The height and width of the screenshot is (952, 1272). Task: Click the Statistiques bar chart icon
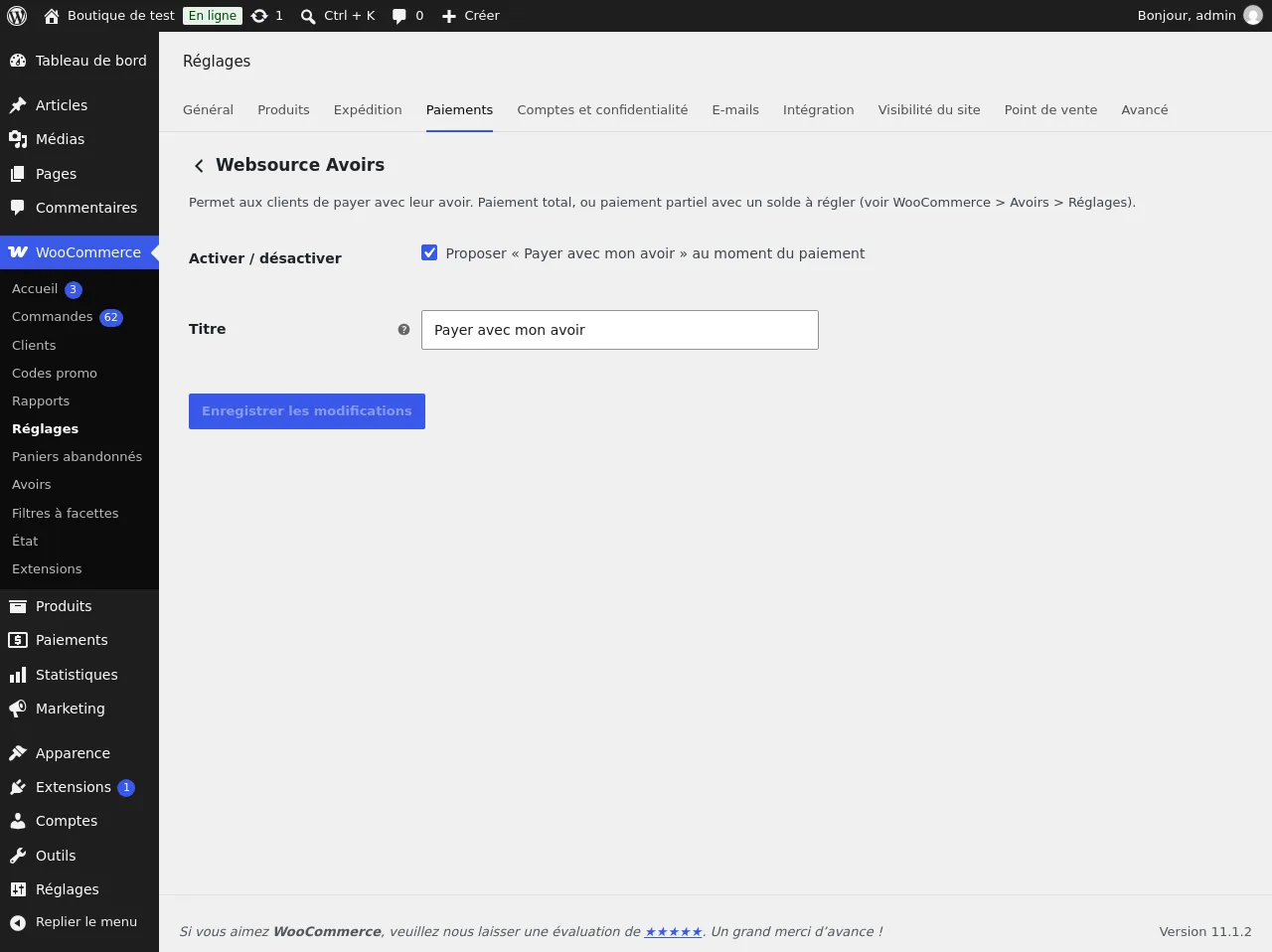[x=18, y=675]
